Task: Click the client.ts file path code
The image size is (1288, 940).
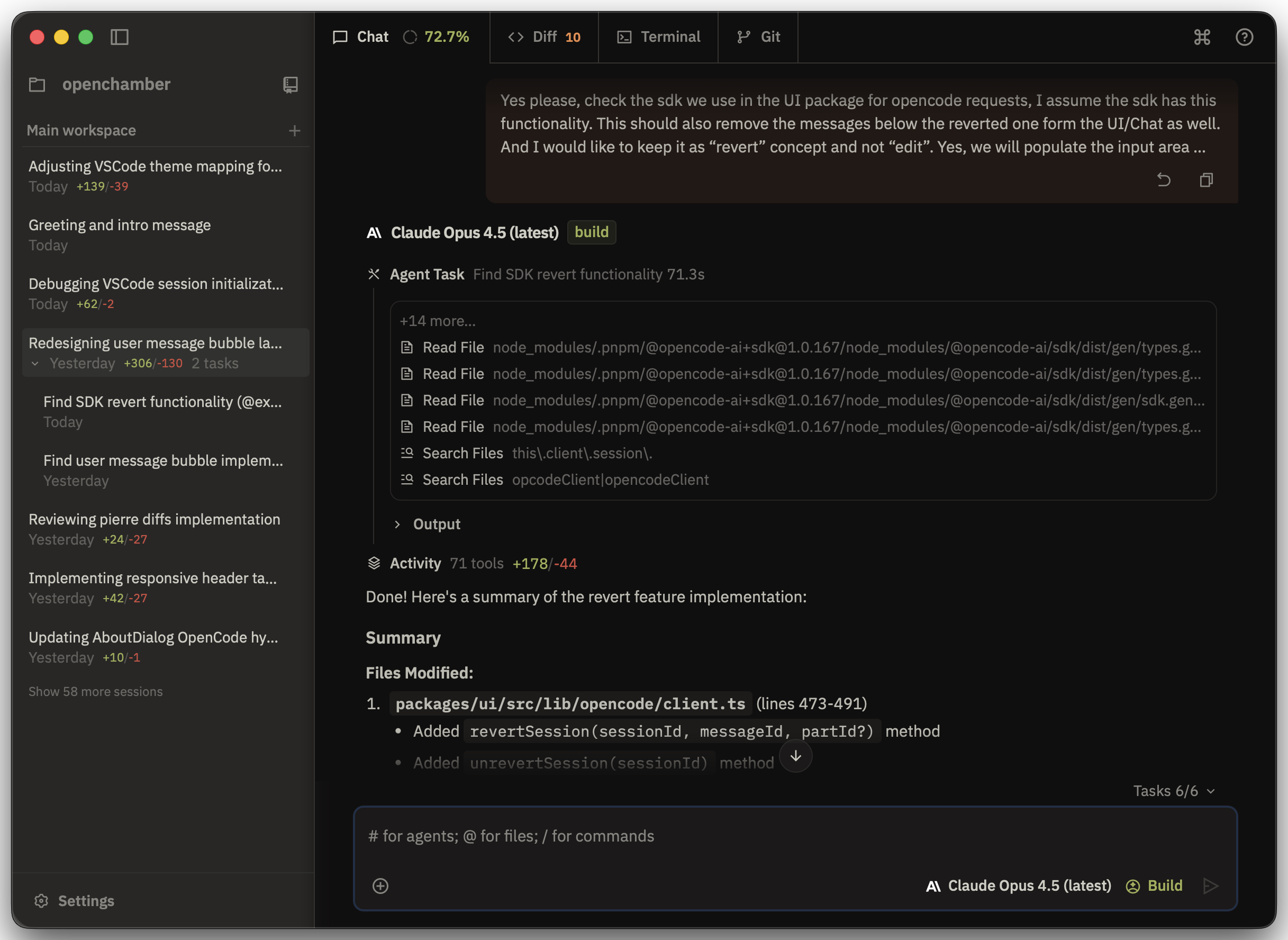Action: [570, 704]
